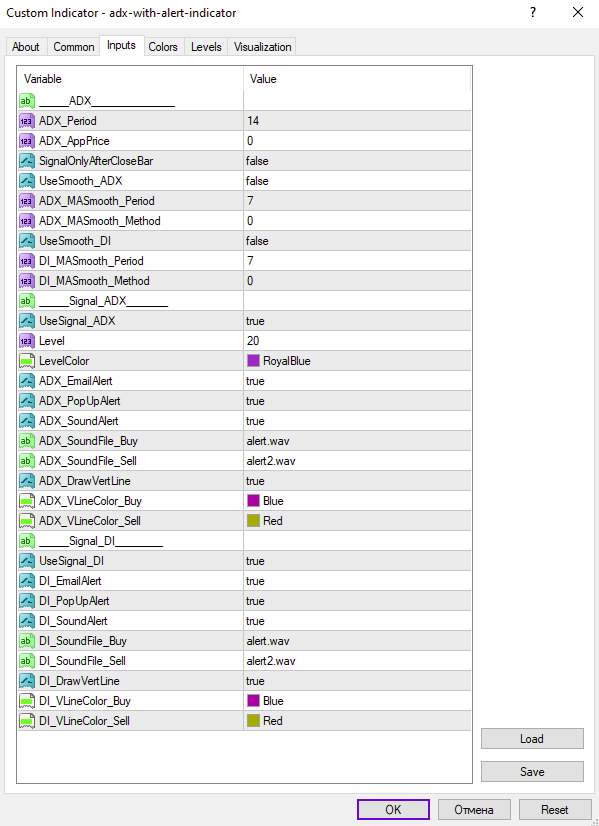Click the color-type icon next to LevelColor
The height and width of the screenshot is (826, 599).
click(27, 361)
